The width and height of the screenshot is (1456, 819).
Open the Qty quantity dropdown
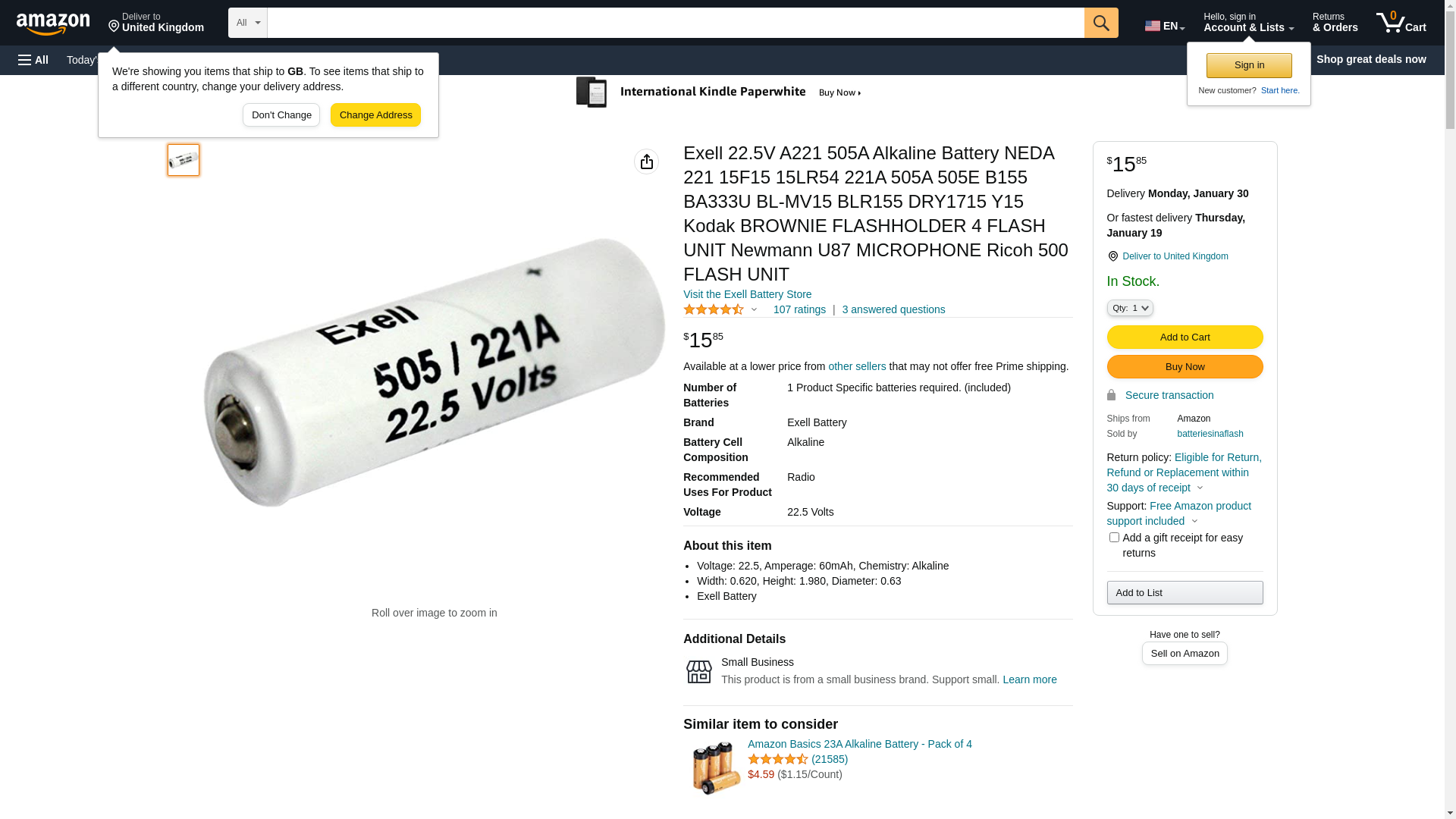coord(1129,308)
